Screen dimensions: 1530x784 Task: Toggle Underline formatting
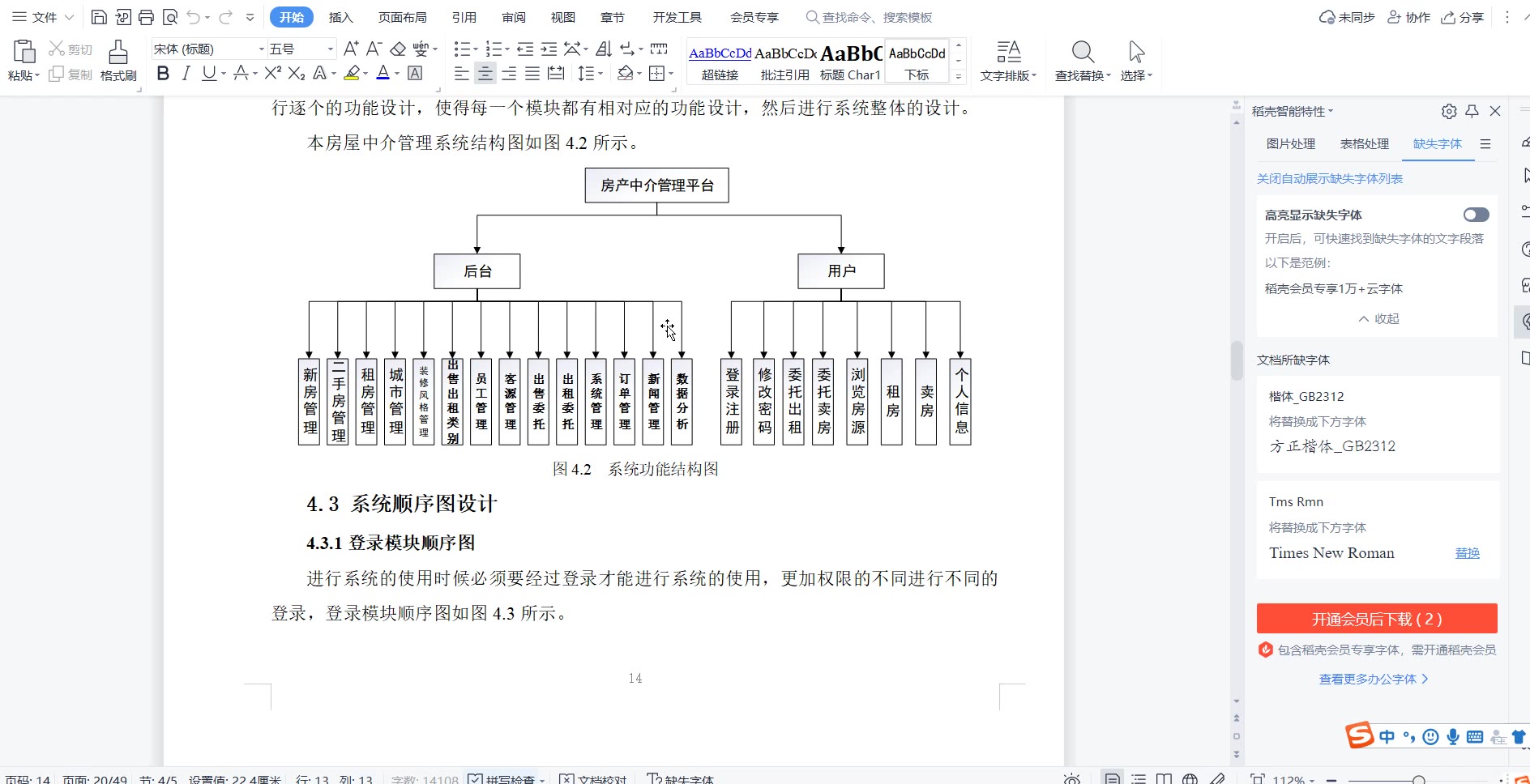point(209,74)
